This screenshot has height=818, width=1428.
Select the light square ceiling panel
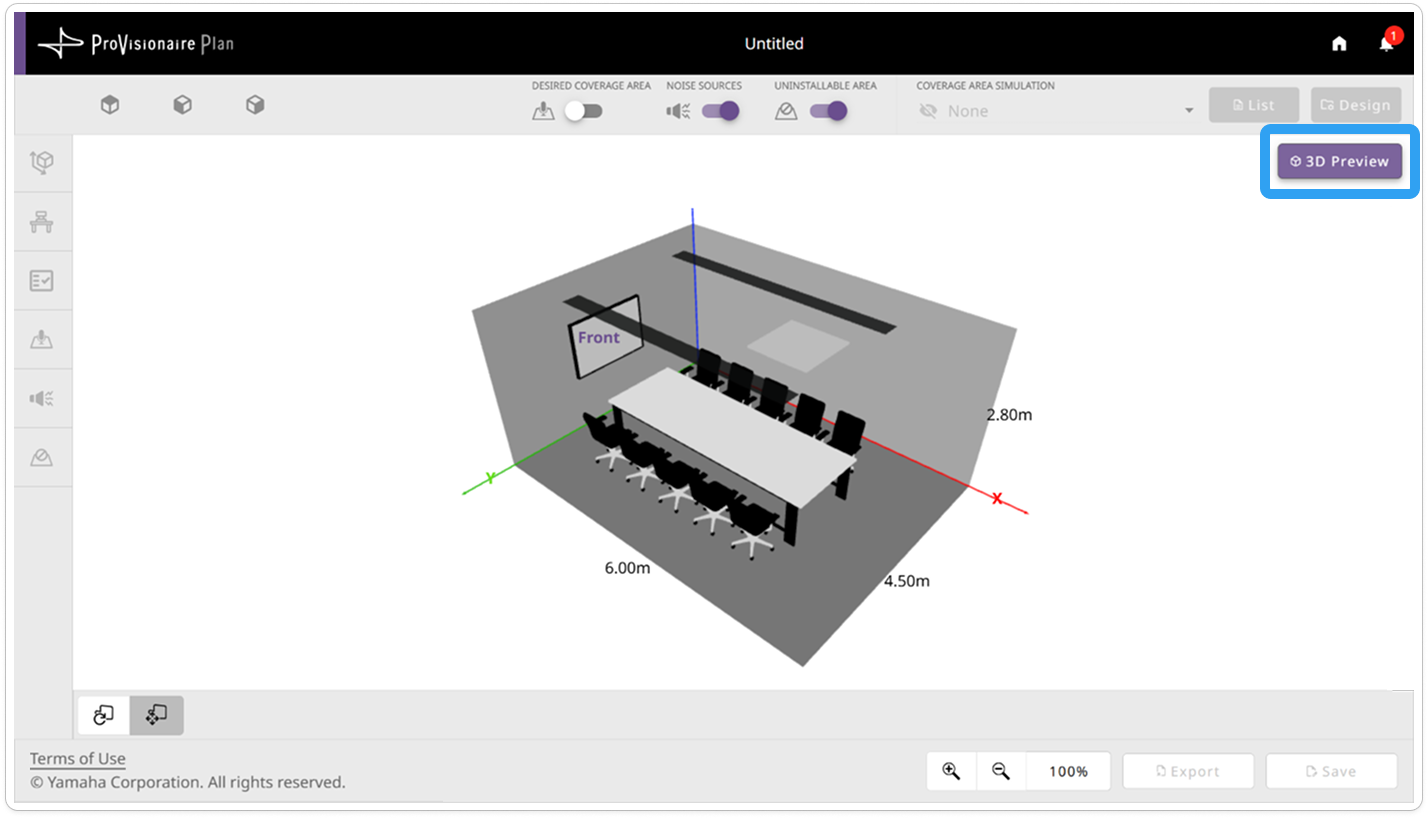pyautogui.click(x=799, y=345)
